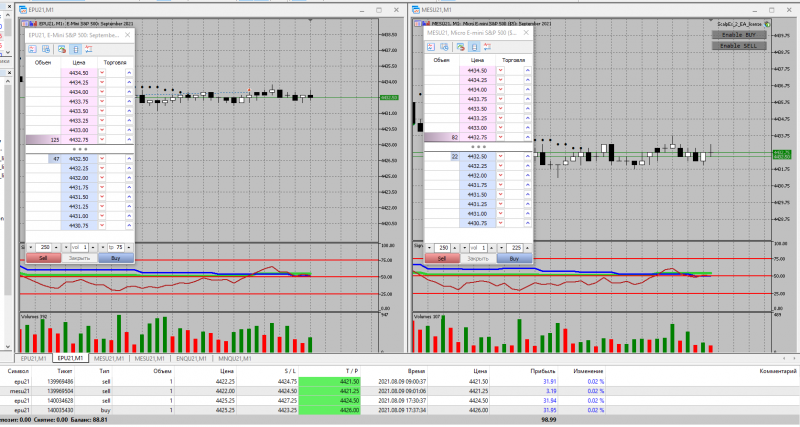
Task: Click Закрыть button in MESU21 depth panel
Action: [x=478, y=259]
